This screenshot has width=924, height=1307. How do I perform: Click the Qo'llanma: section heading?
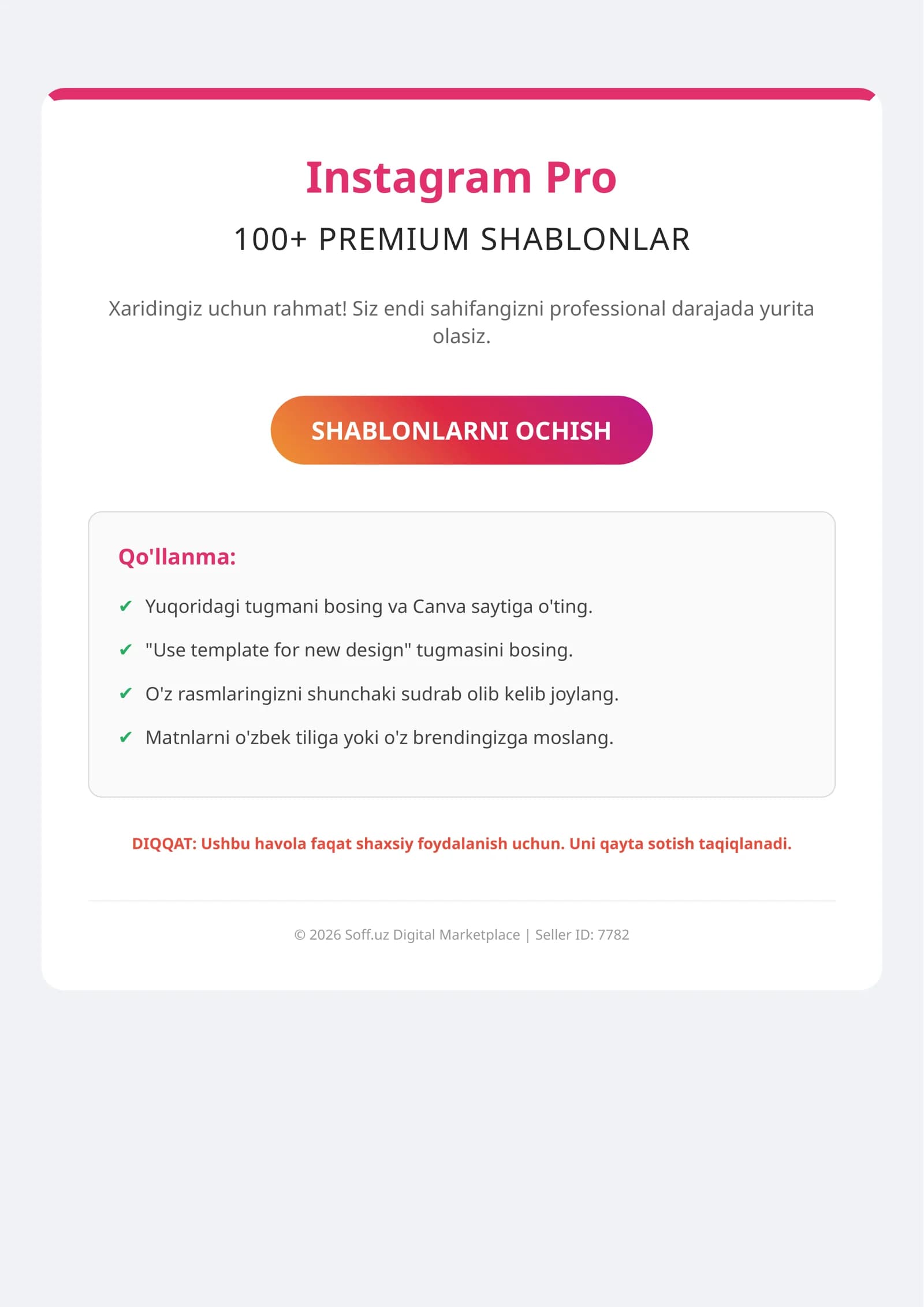coord(177,557)
